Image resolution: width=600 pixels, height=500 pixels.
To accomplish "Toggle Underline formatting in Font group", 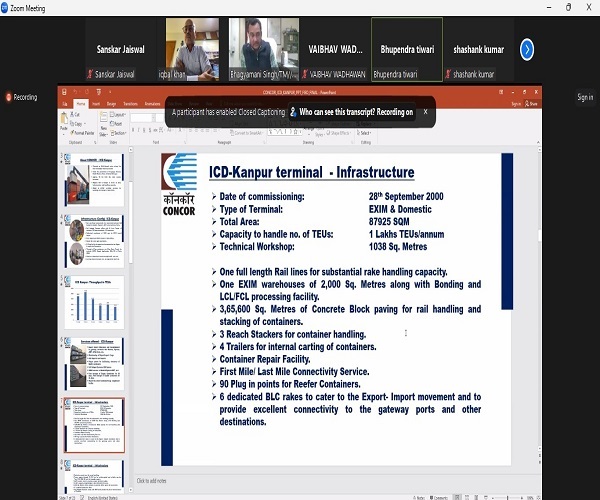I will pos(144,130).
